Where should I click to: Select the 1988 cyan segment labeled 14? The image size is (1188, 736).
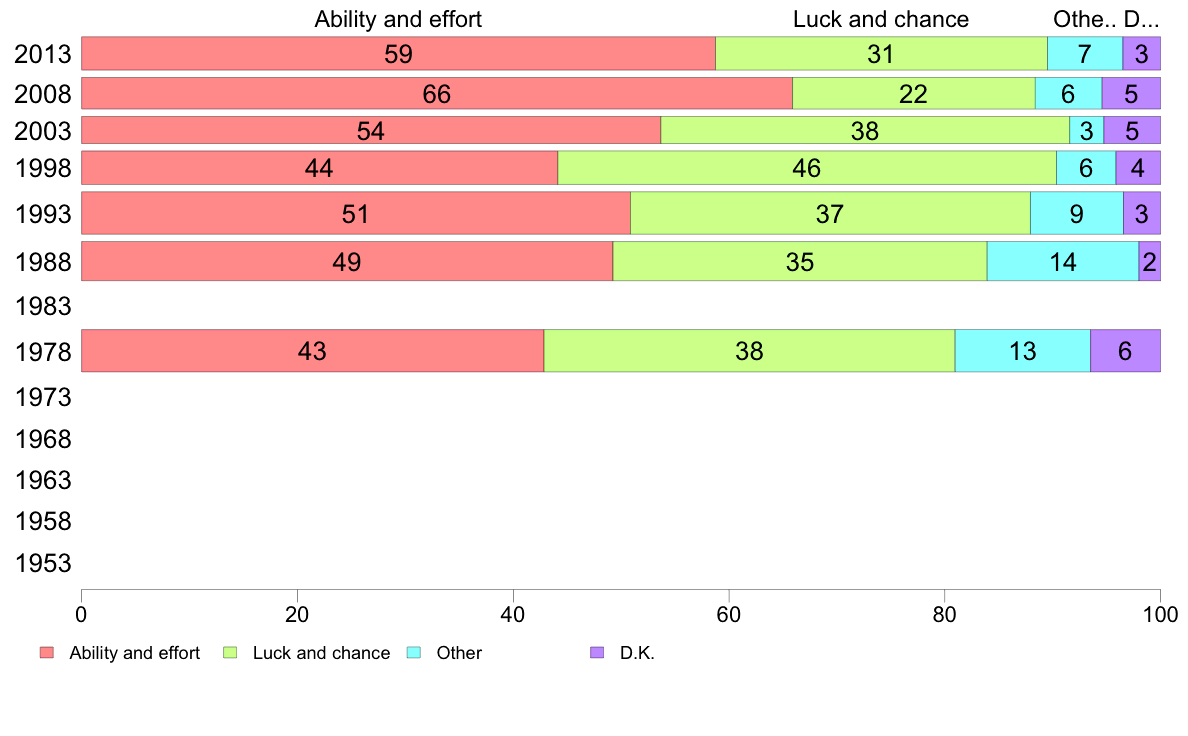pyautogui.click(x=1063, y=262)
